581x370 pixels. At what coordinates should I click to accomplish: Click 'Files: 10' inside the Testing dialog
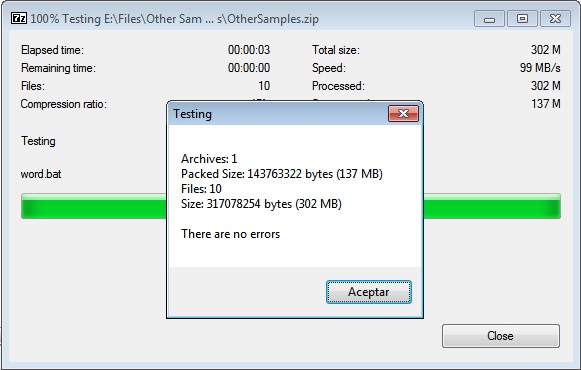201,189
